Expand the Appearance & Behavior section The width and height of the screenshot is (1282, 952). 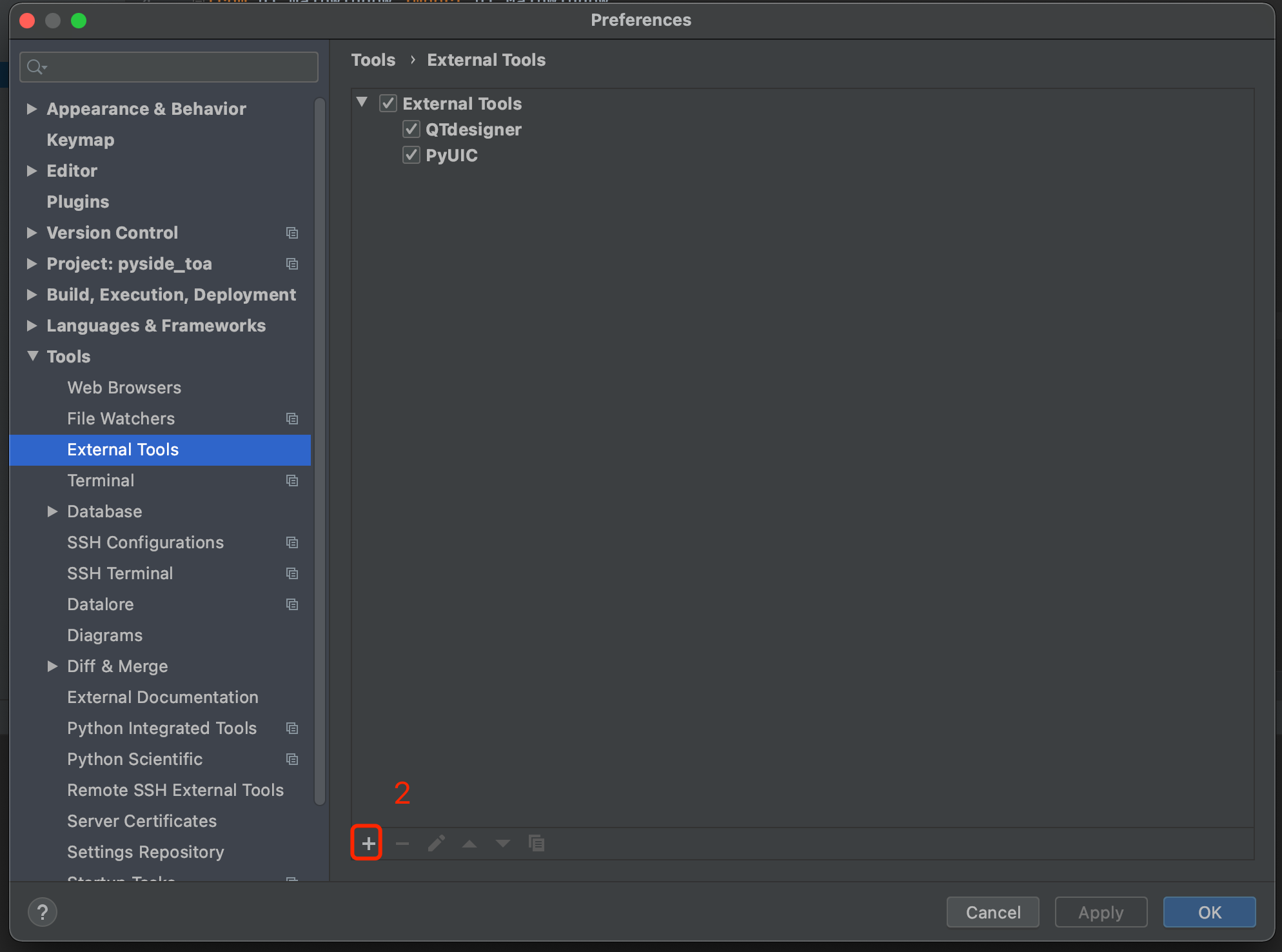pos(32,109)
